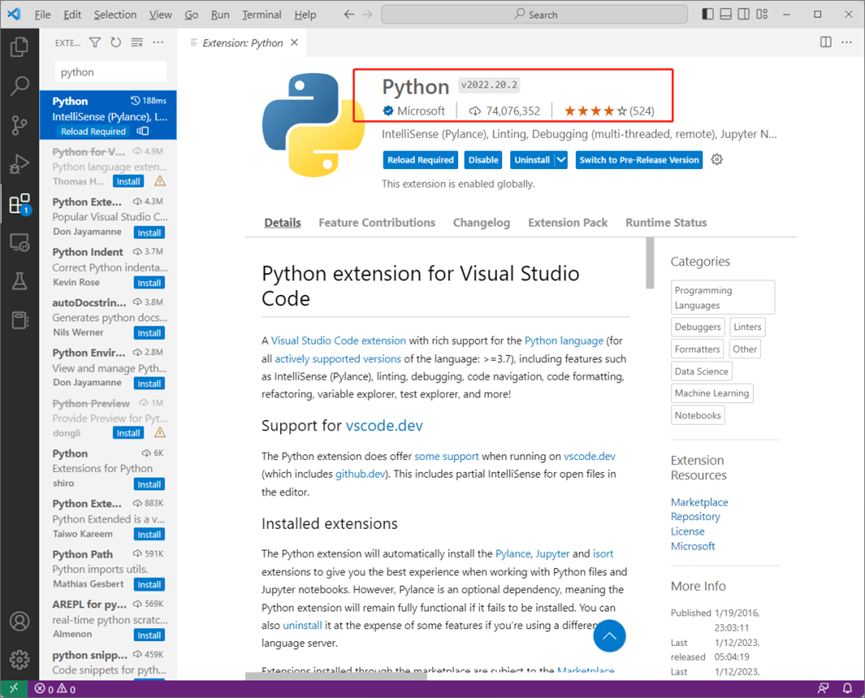This screenshot has width=865, height=698.
Task: Click the Disable button
Action: pos(483,160)
